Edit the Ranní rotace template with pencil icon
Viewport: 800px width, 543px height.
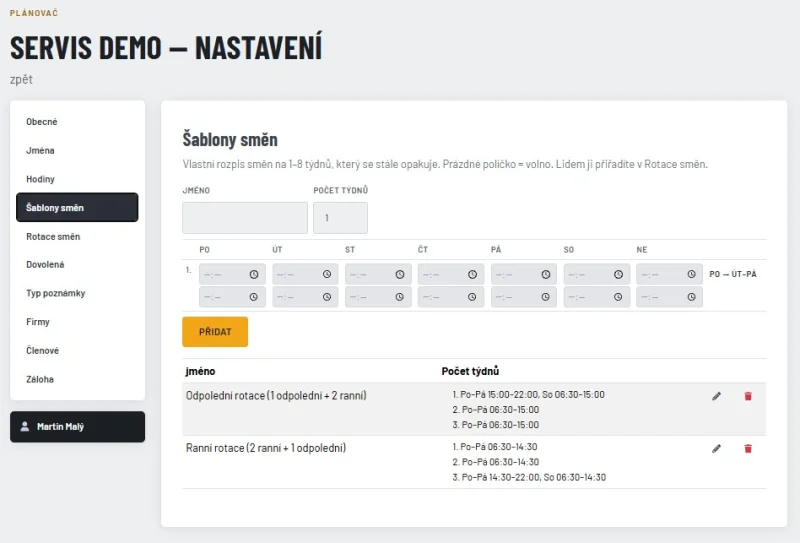pyautogui.click(x=716, y=449)
